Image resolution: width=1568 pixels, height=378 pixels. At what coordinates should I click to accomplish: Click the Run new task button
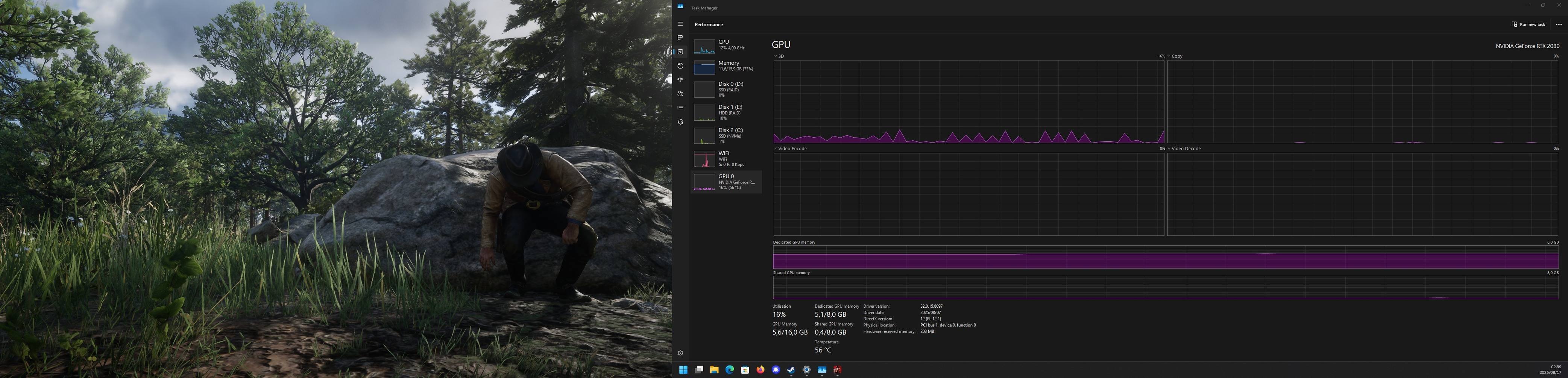(1528, 24)
